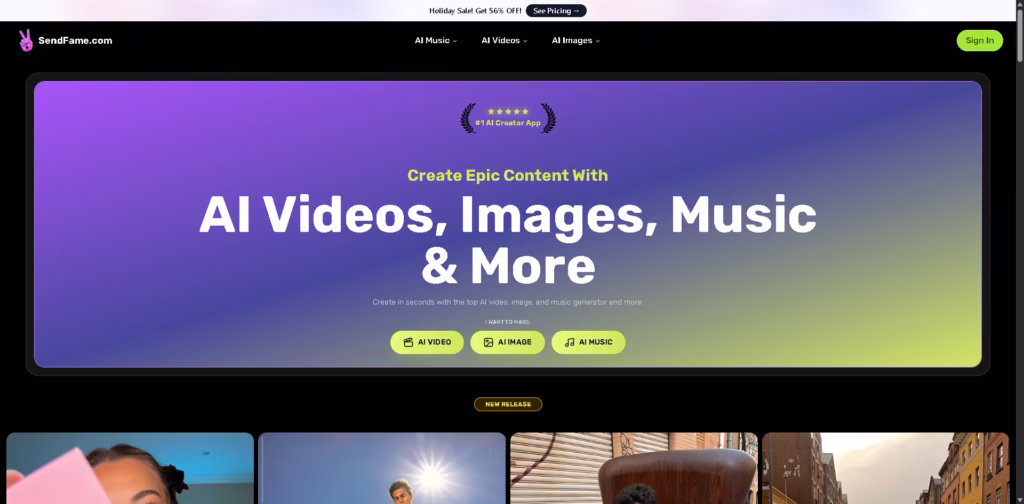Click the SendFame peace-hand logo icon
Screen dimensions: 1024x504
point(26,40)
